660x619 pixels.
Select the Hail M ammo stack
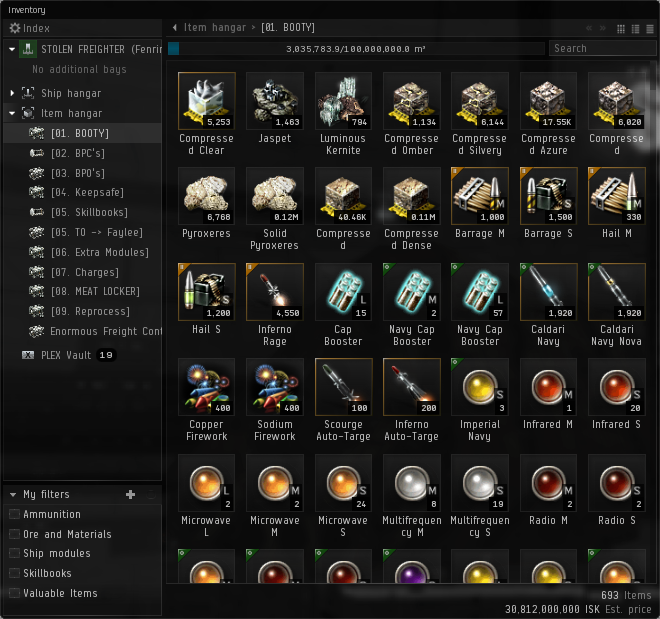coord(617,196)
